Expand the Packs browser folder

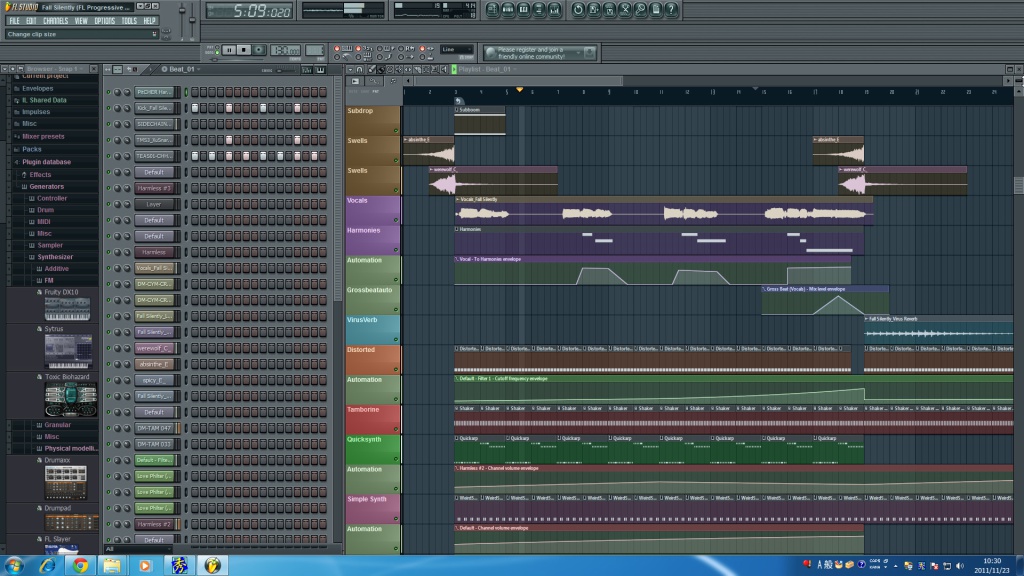click(31, 150)
